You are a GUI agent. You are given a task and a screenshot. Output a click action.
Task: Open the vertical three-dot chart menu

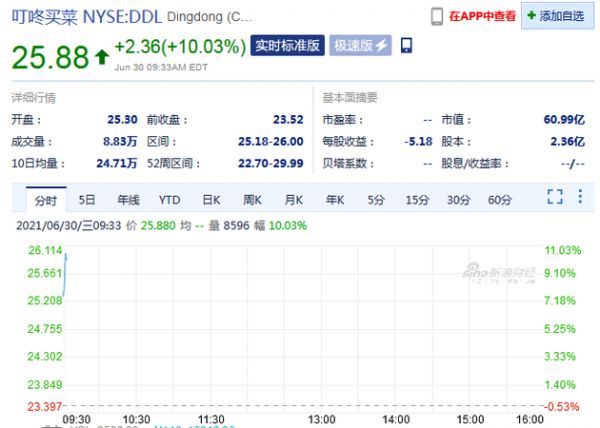point(580,196)
